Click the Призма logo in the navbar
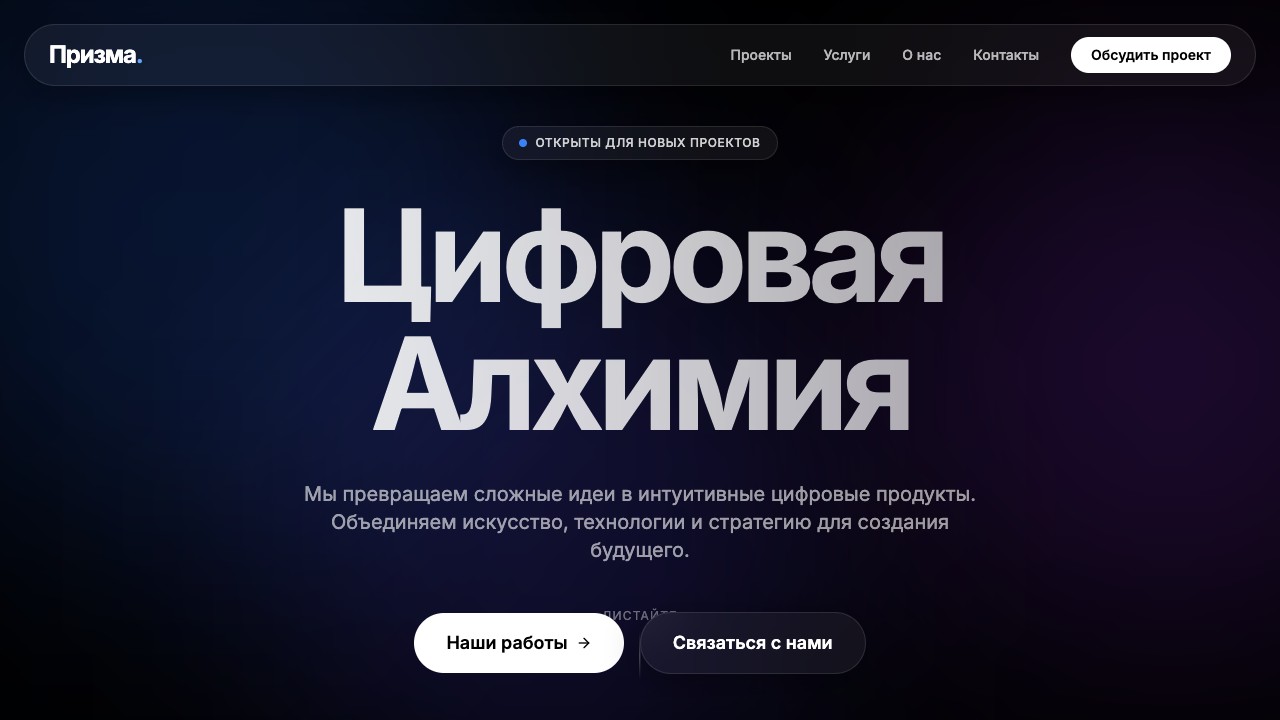 [x=90, y=55]
